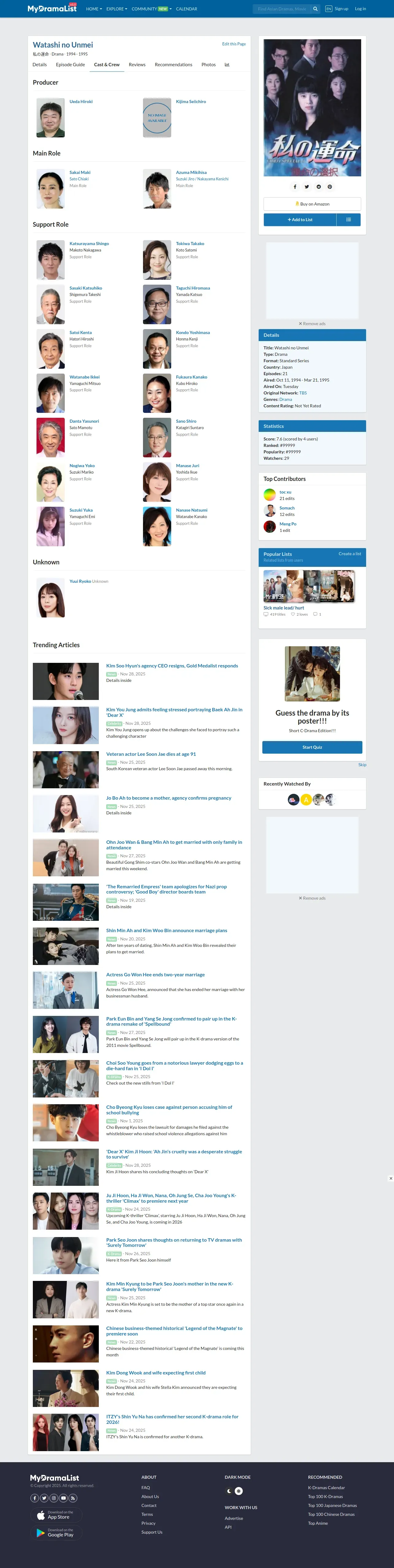394x1568 pixels.
Task: Open Top 100 K-Dramas footer link
Action: pos(325,1497)
